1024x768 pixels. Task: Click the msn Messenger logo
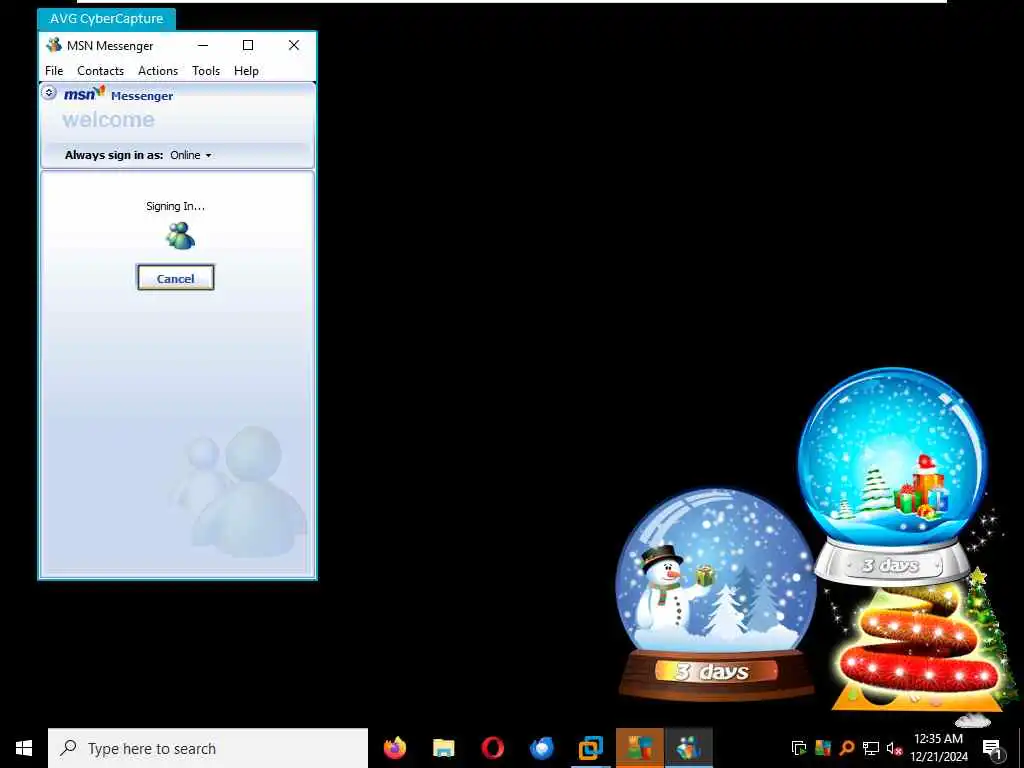tap(118, 95)
